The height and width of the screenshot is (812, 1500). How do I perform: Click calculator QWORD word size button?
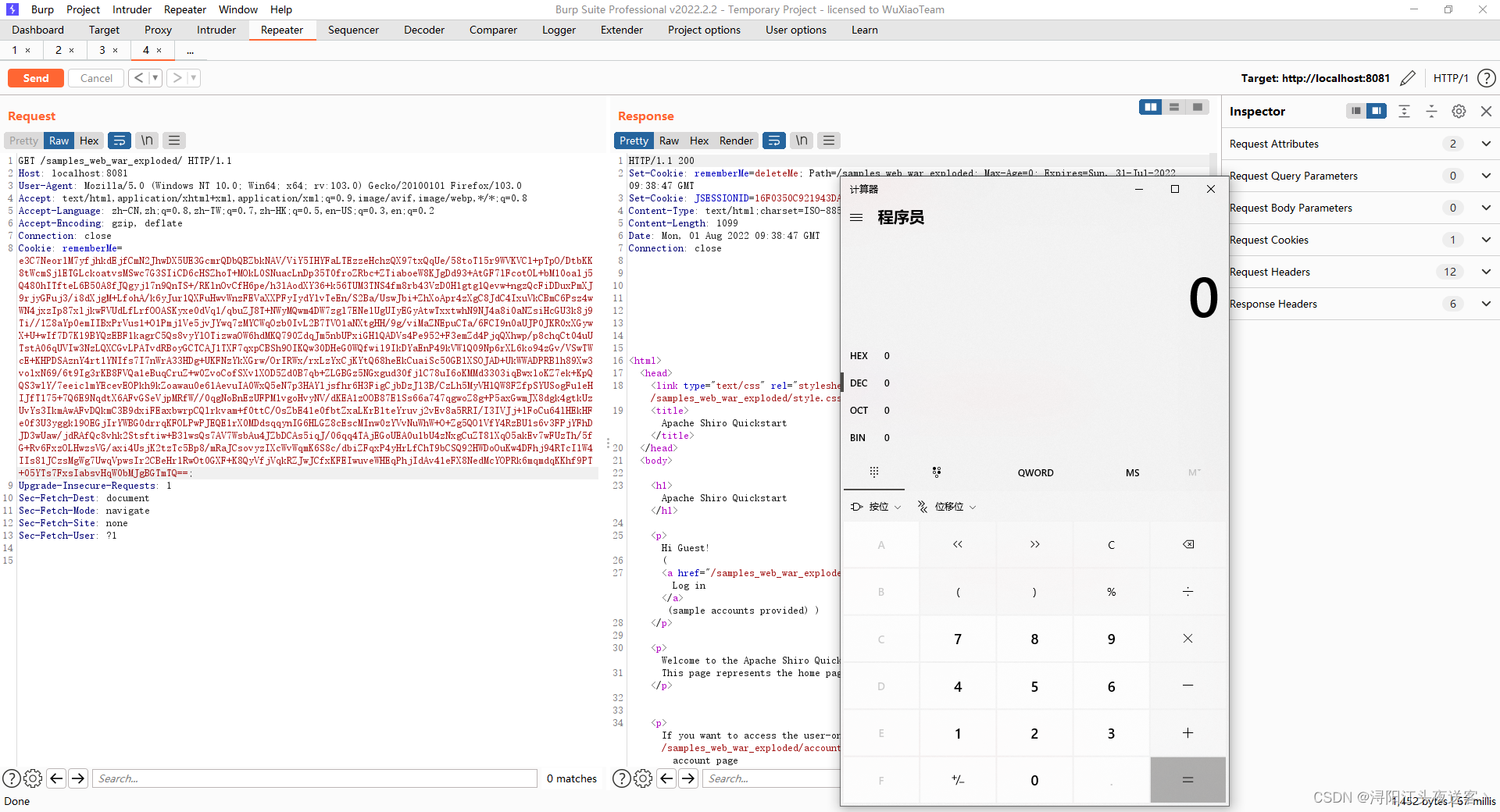[1035, 473]
